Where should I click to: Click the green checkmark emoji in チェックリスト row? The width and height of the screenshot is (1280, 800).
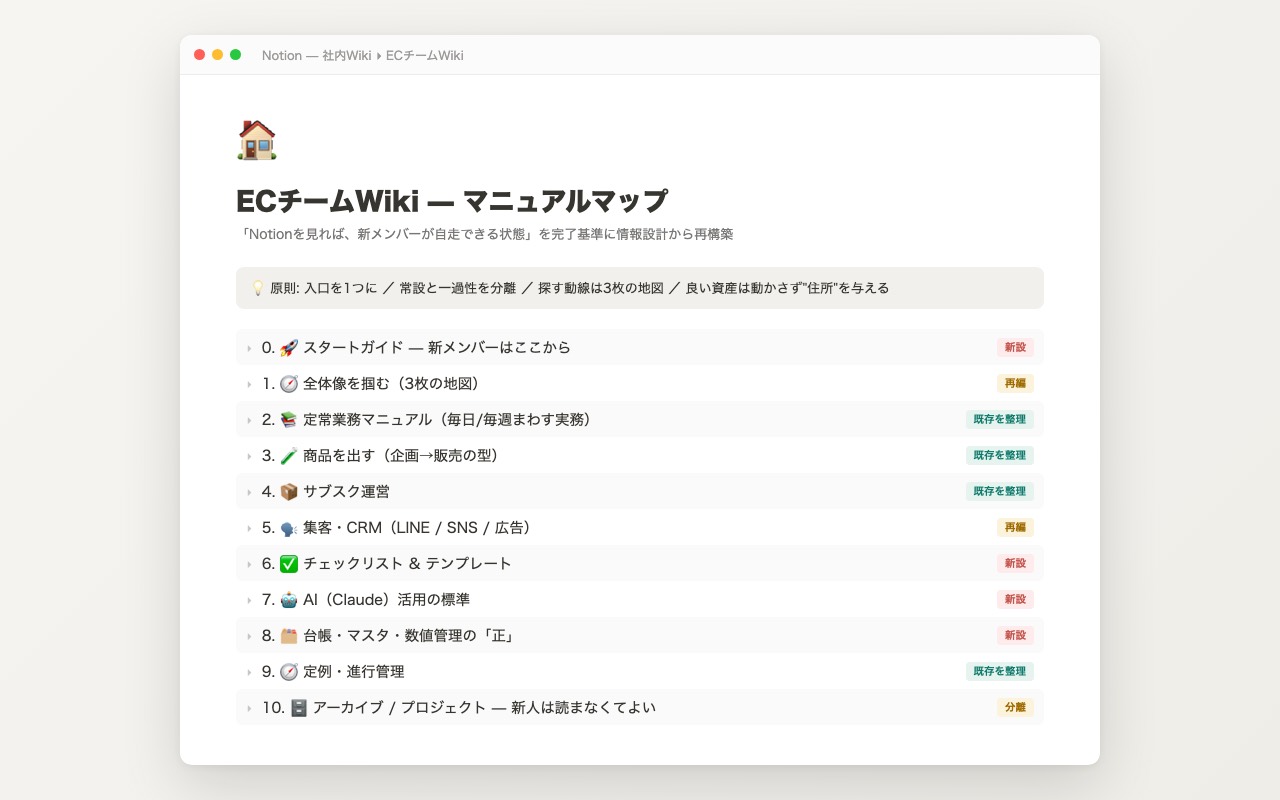coord(289,564)
